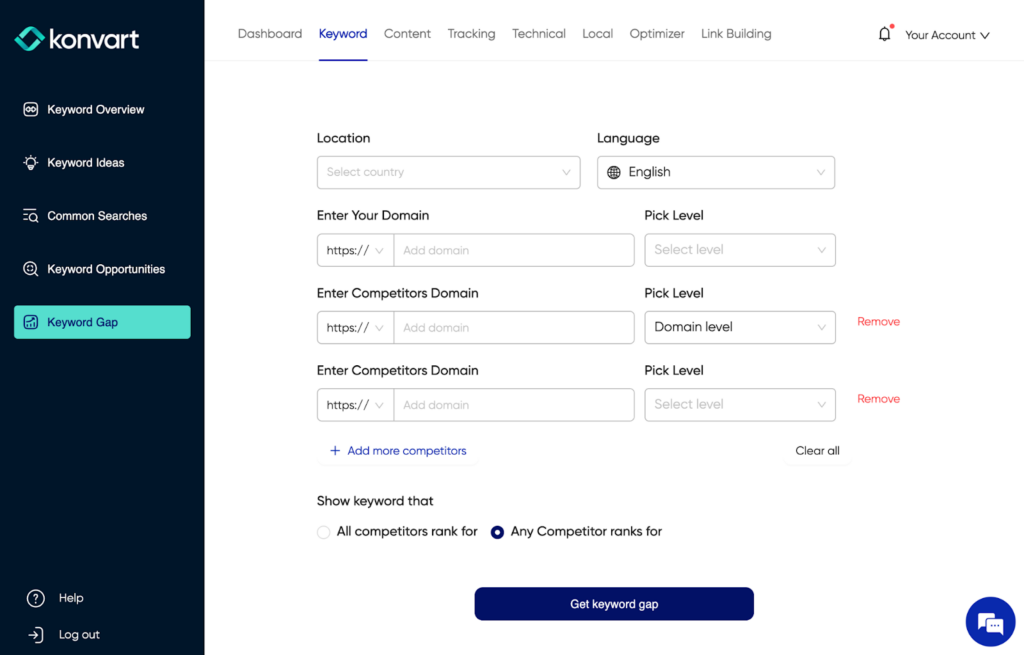Switch to the Content tab

click(407, 33)
